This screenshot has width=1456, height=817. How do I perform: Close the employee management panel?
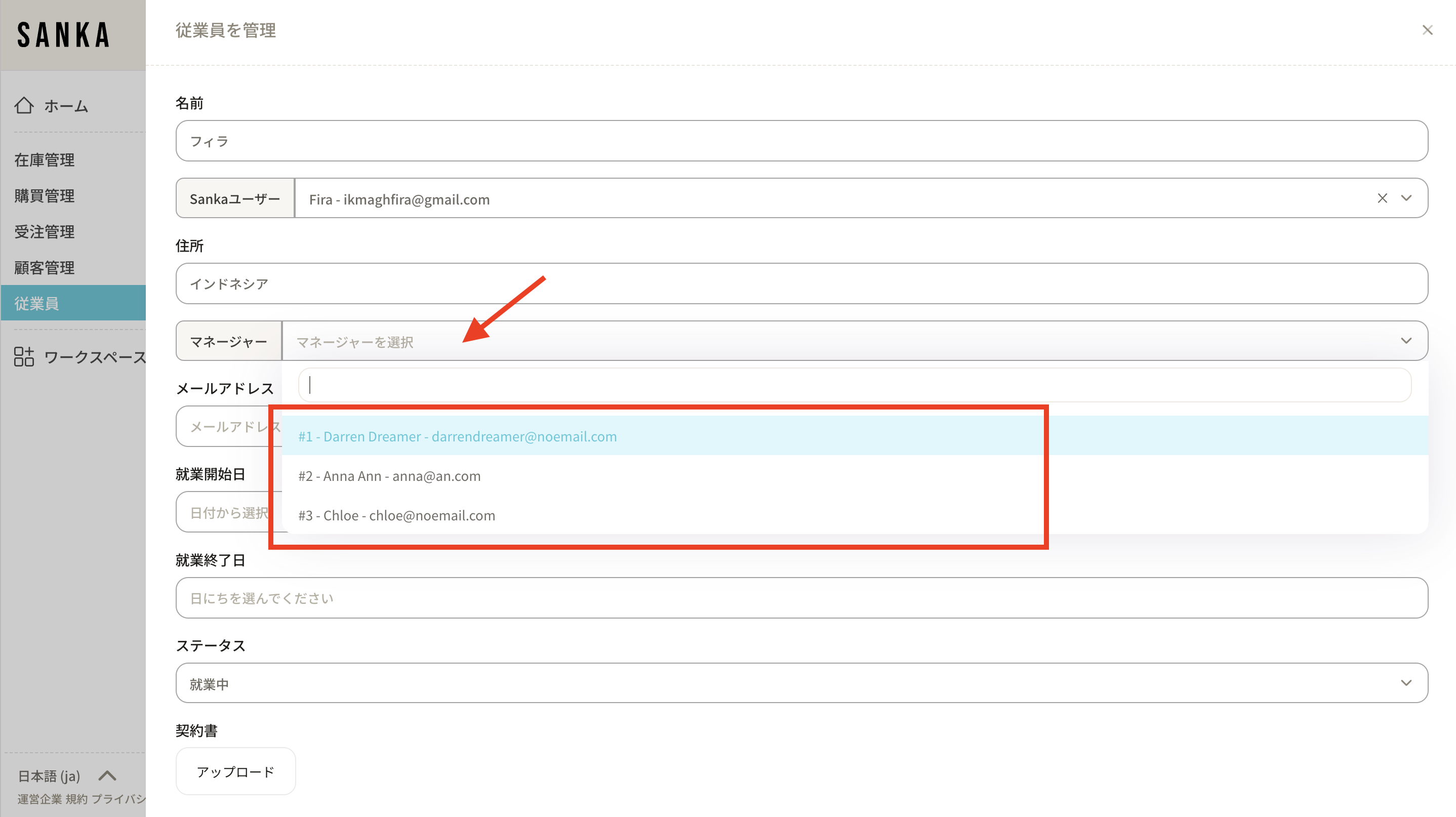(x=1427, y=30)
